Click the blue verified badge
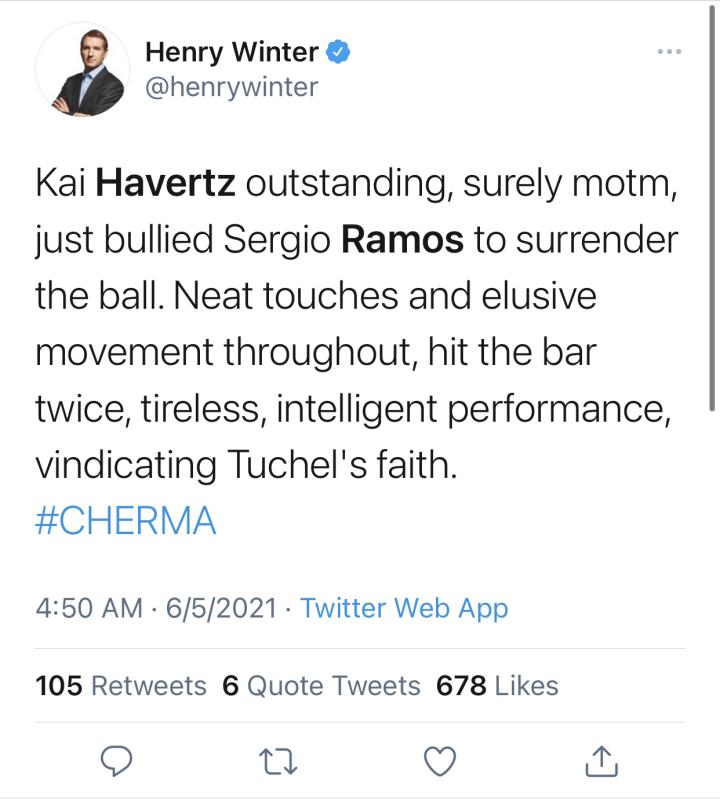The image size is (720, 800). [x=340, y=52]
